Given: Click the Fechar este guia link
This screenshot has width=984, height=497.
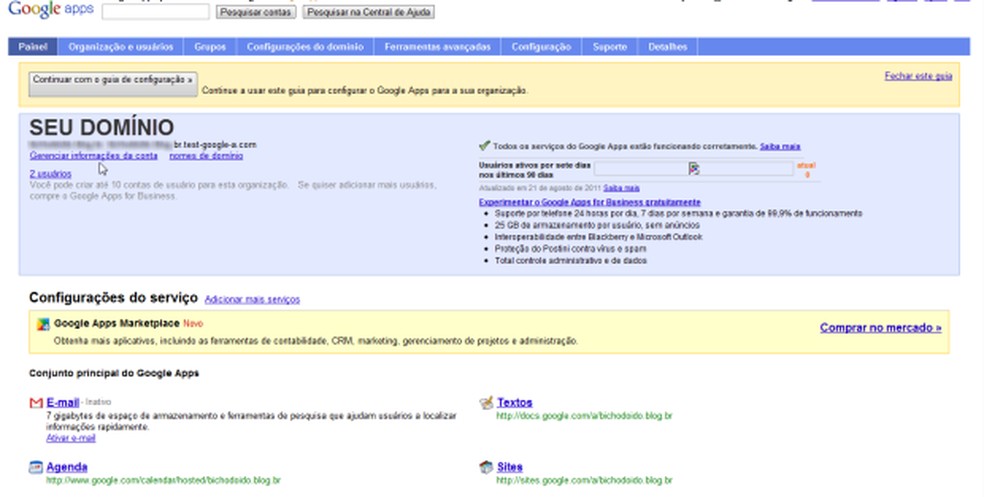Looking at the screenshot, I should (x=918, y=76).
